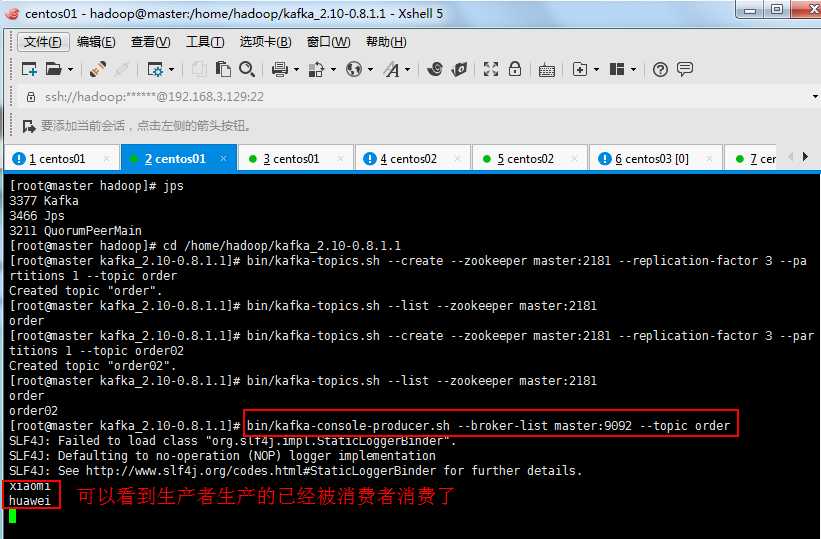Expand the Open Session folder dropdown arrow
The height and width of the screenshot is (539, 821).
tap(70, 69)
